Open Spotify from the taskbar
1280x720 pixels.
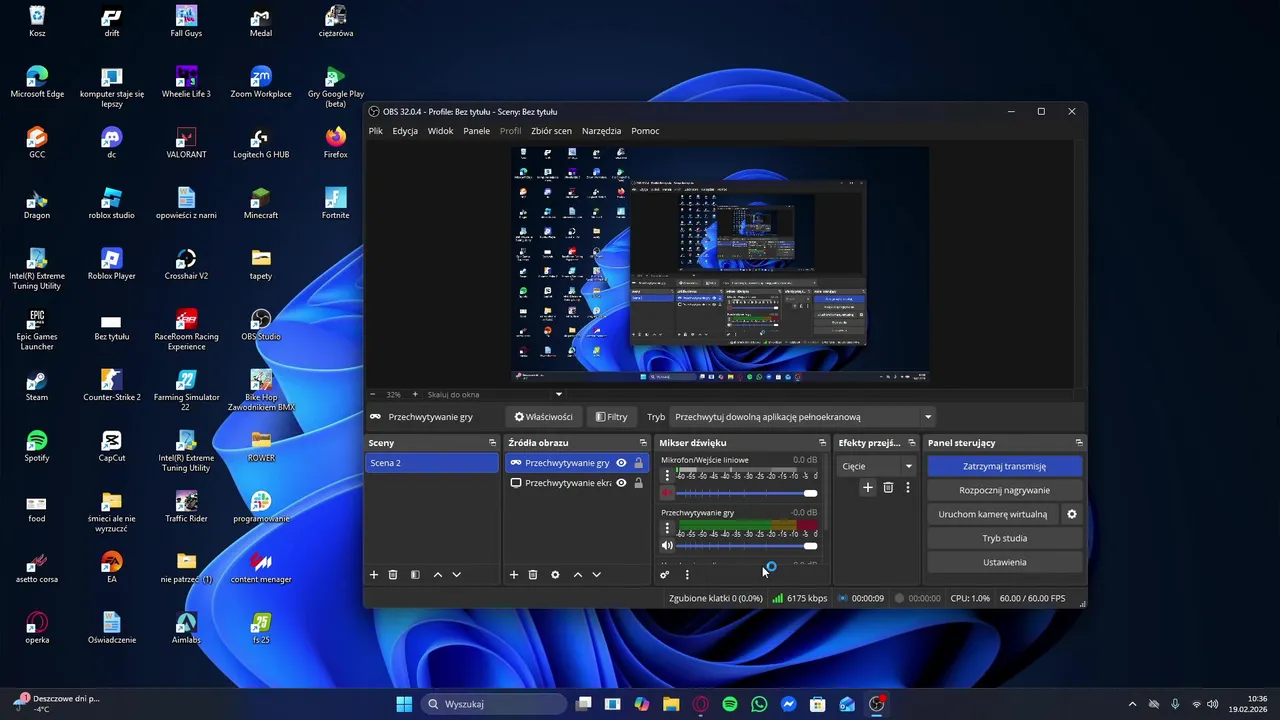730,704
